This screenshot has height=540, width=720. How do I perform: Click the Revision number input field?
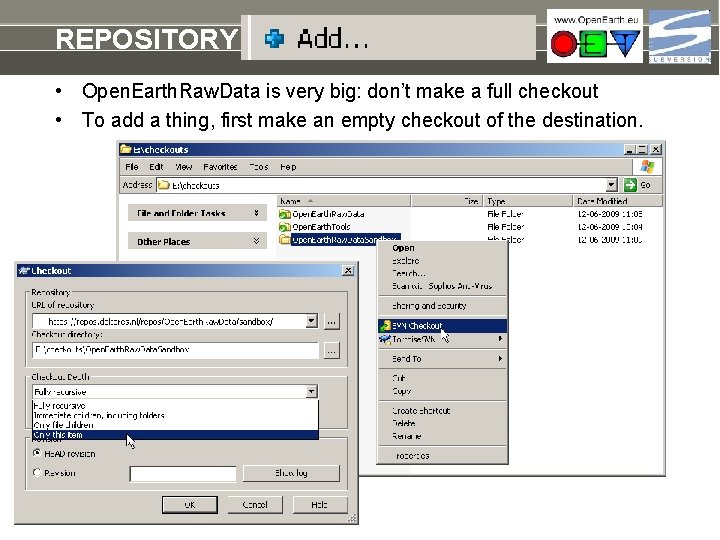[x=183, y=473]
